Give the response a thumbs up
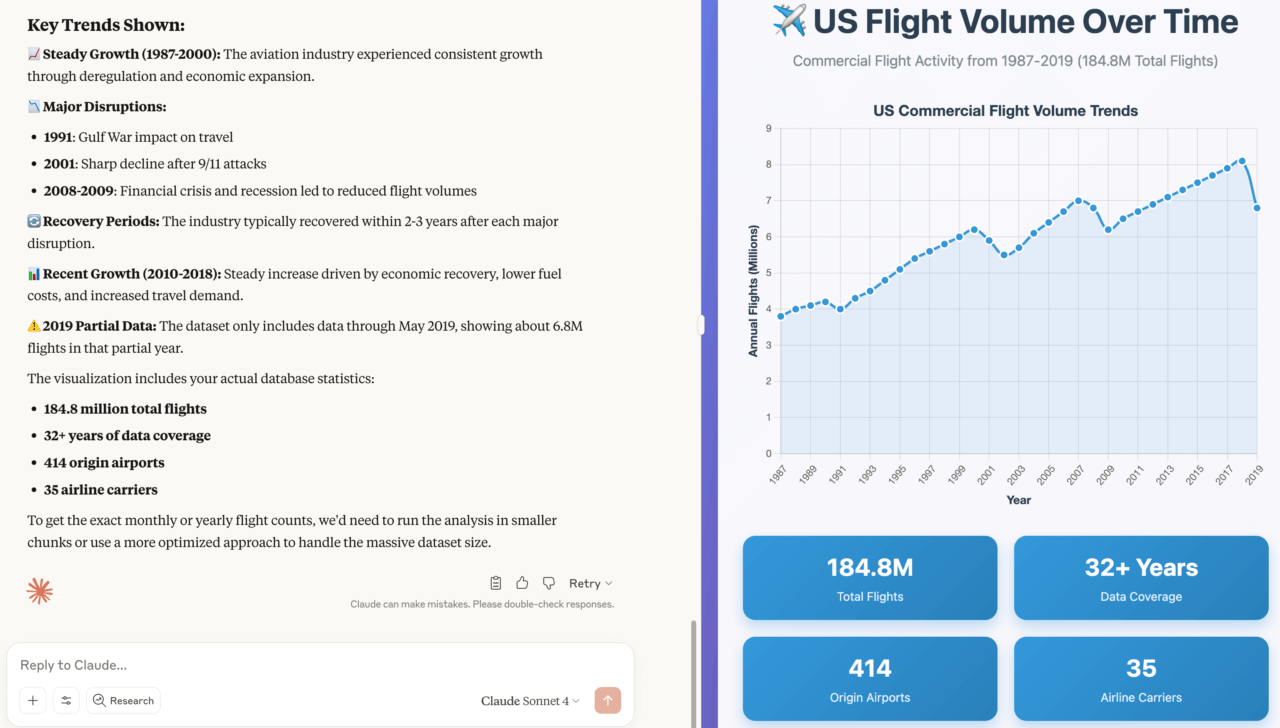Viewport: 1280px width, 728px height. pos(521,582)
